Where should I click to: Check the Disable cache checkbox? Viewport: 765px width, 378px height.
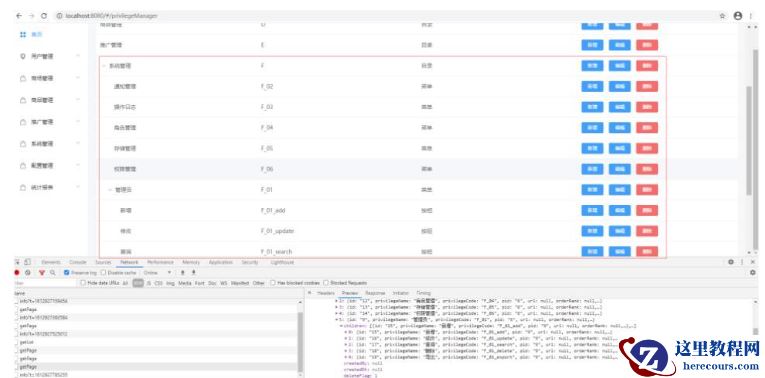(x=103, y=273)
